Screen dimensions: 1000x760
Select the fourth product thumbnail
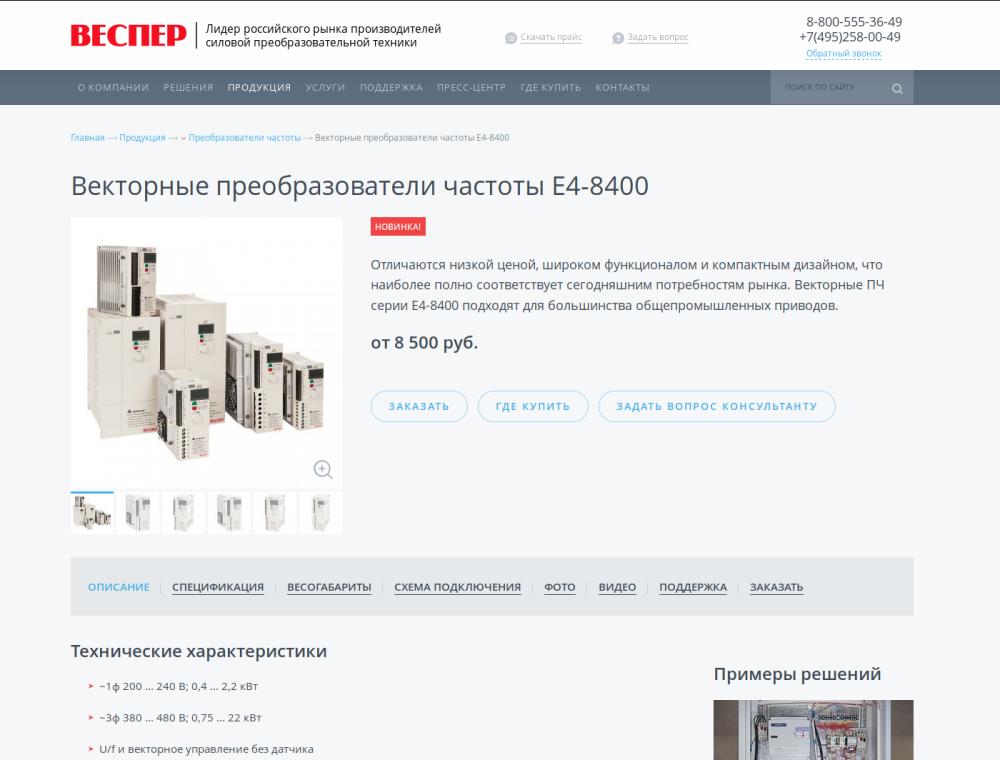(x=230, y=513)
